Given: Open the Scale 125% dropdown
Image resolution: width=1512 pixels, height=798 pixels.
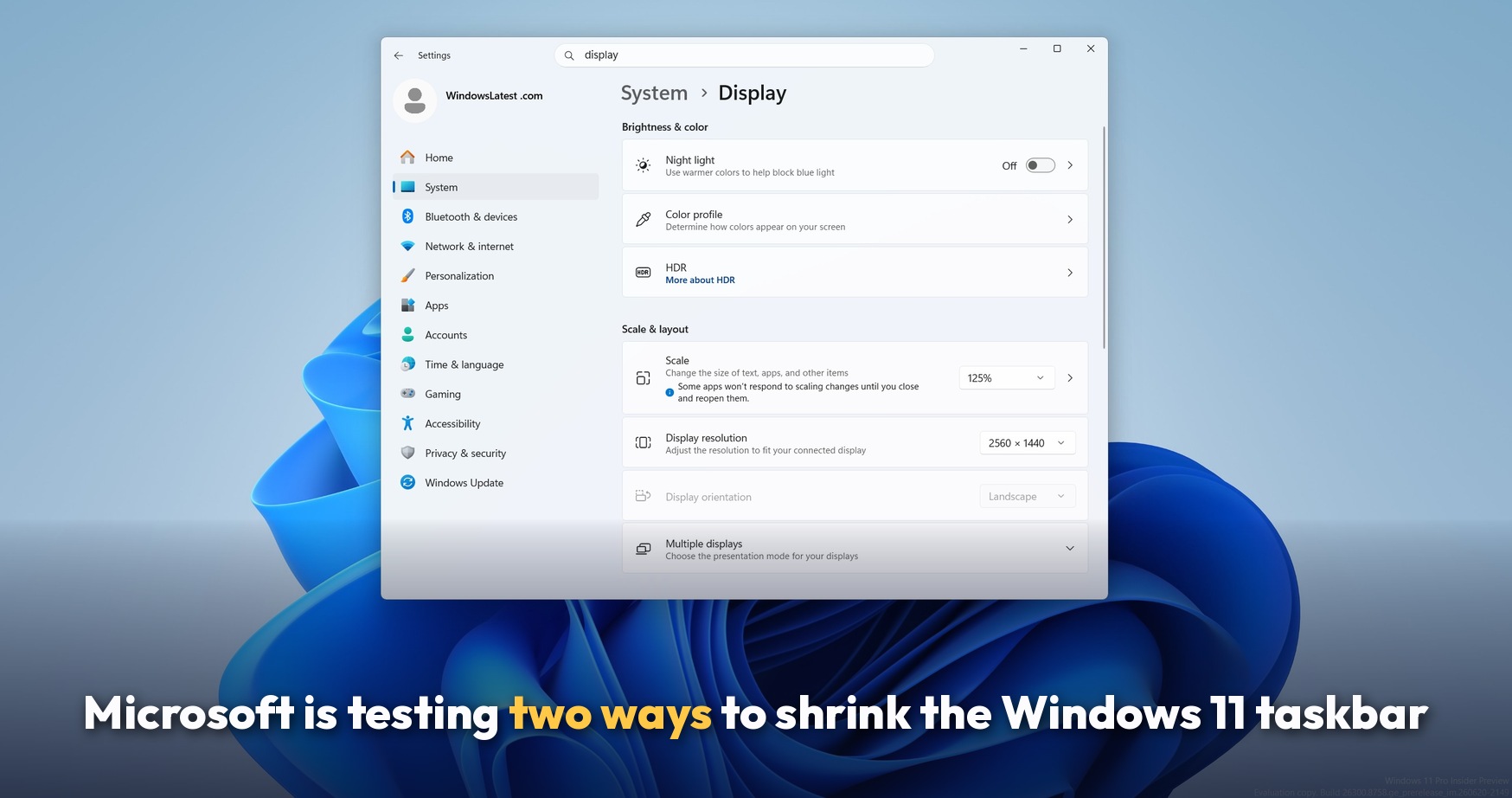Looking at the screenshot, I should coord(1006,378).
